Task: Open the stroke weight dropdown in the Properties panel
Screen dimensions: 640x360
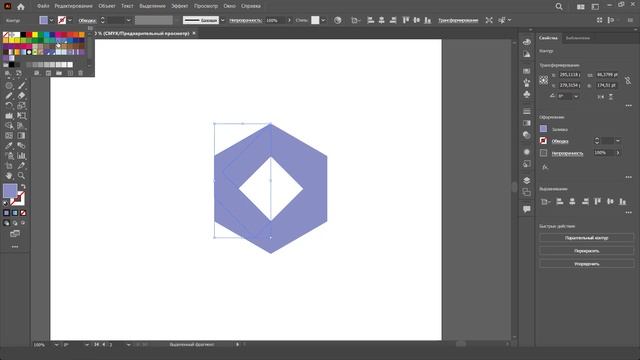Action: [x=618, y=141]
